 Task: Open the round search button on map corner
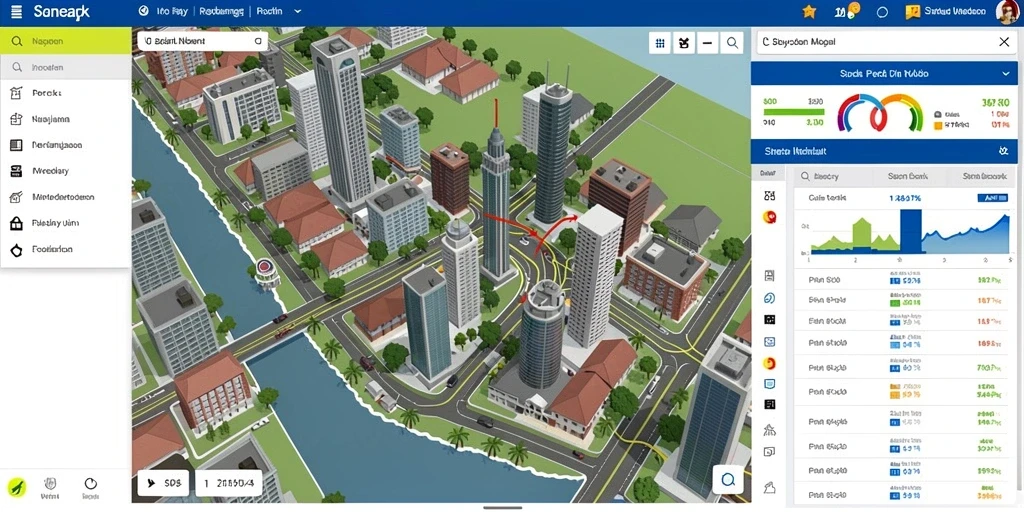click(728, 481)
